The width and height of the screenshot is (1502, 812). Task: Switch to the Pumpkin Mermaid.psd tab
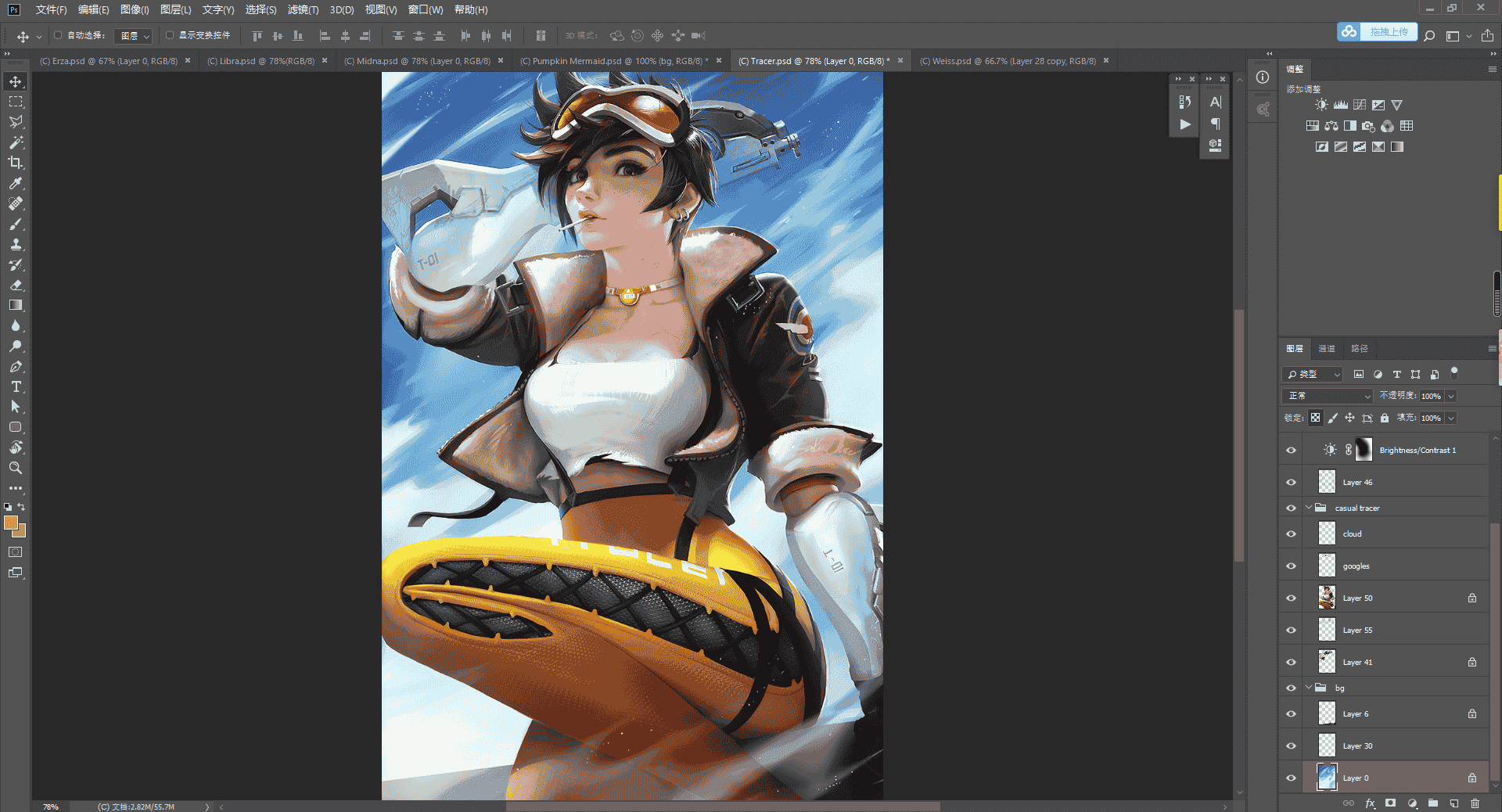[614, 61]
